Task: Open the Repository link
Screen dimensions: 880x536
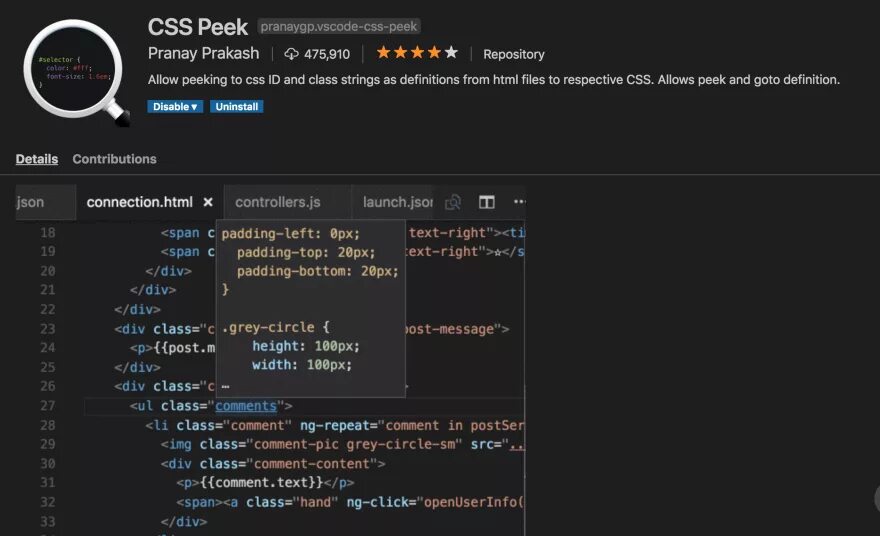Action: tap(514, 54)
